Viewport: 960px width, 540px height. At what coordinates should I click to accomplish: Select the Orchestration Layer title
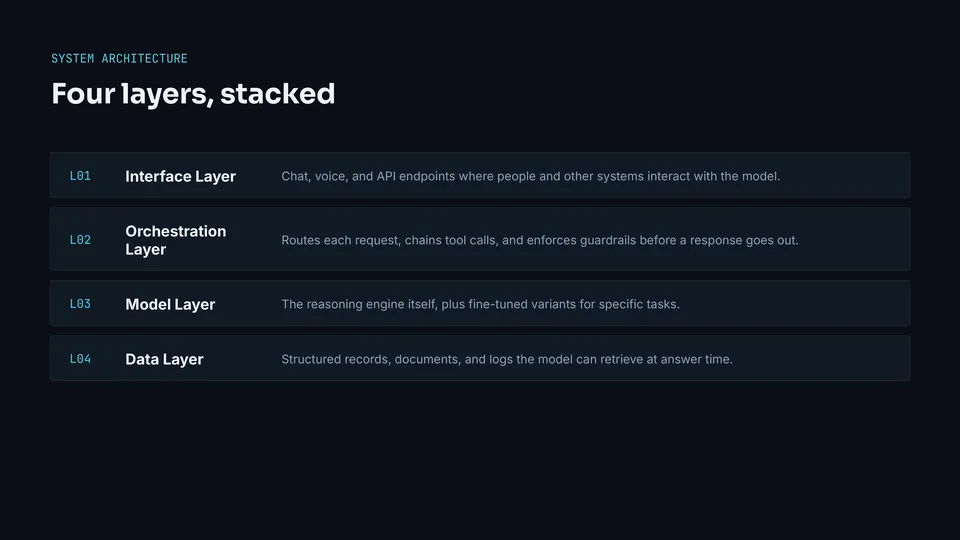pyautogui.click(x=176, y=240)
